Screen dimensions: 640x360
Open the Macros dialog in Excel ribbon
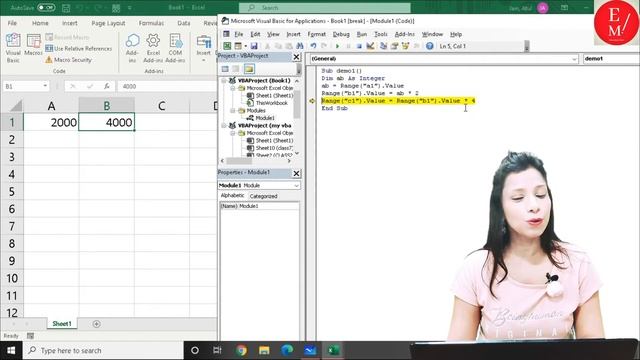[33, 45]
